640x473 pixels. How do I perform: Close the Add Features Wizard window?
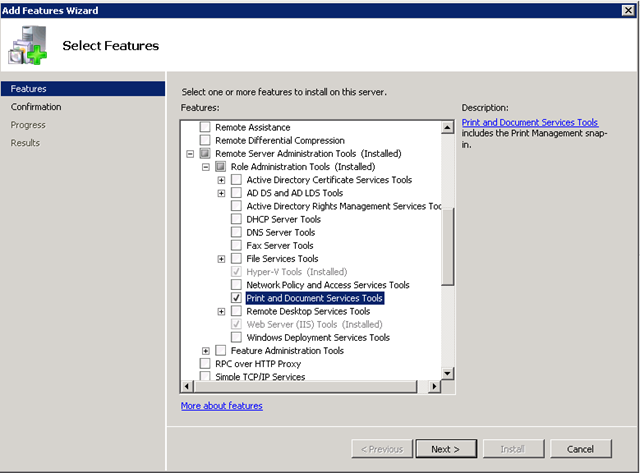(x=627, y=9)
